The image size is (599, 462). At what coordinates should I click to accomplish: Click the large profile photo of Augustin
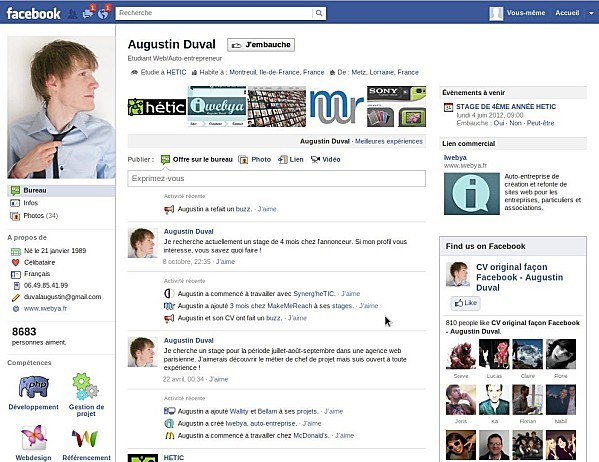click(x=61, y=107)
